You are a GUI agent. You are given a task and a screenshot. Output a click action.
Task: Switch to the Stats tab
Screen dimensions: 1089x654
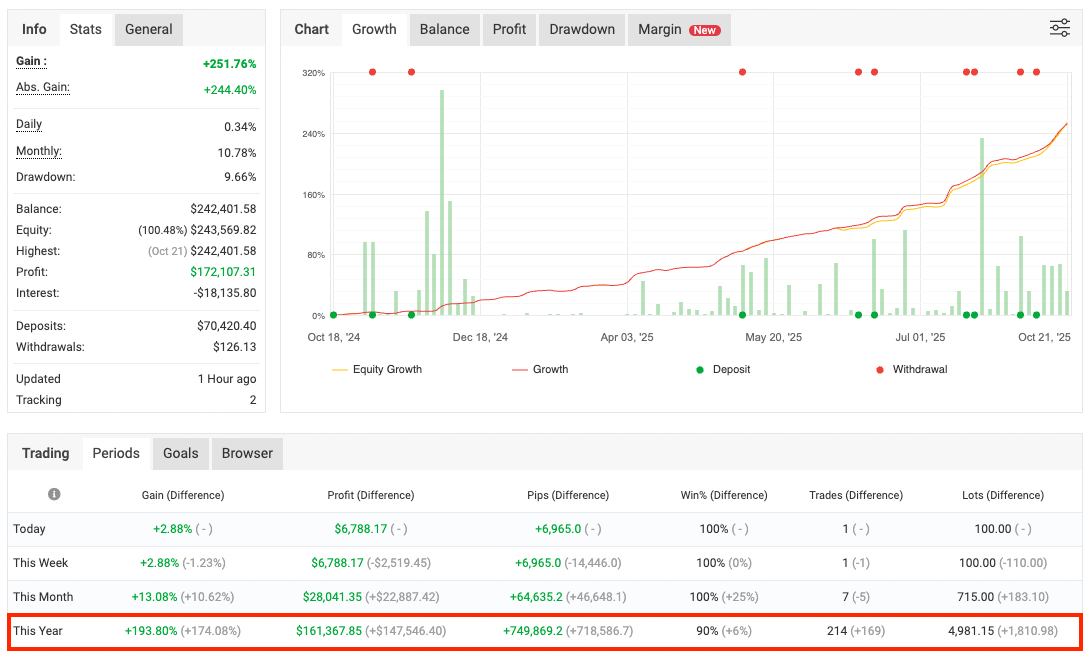(x=85, y=29)
